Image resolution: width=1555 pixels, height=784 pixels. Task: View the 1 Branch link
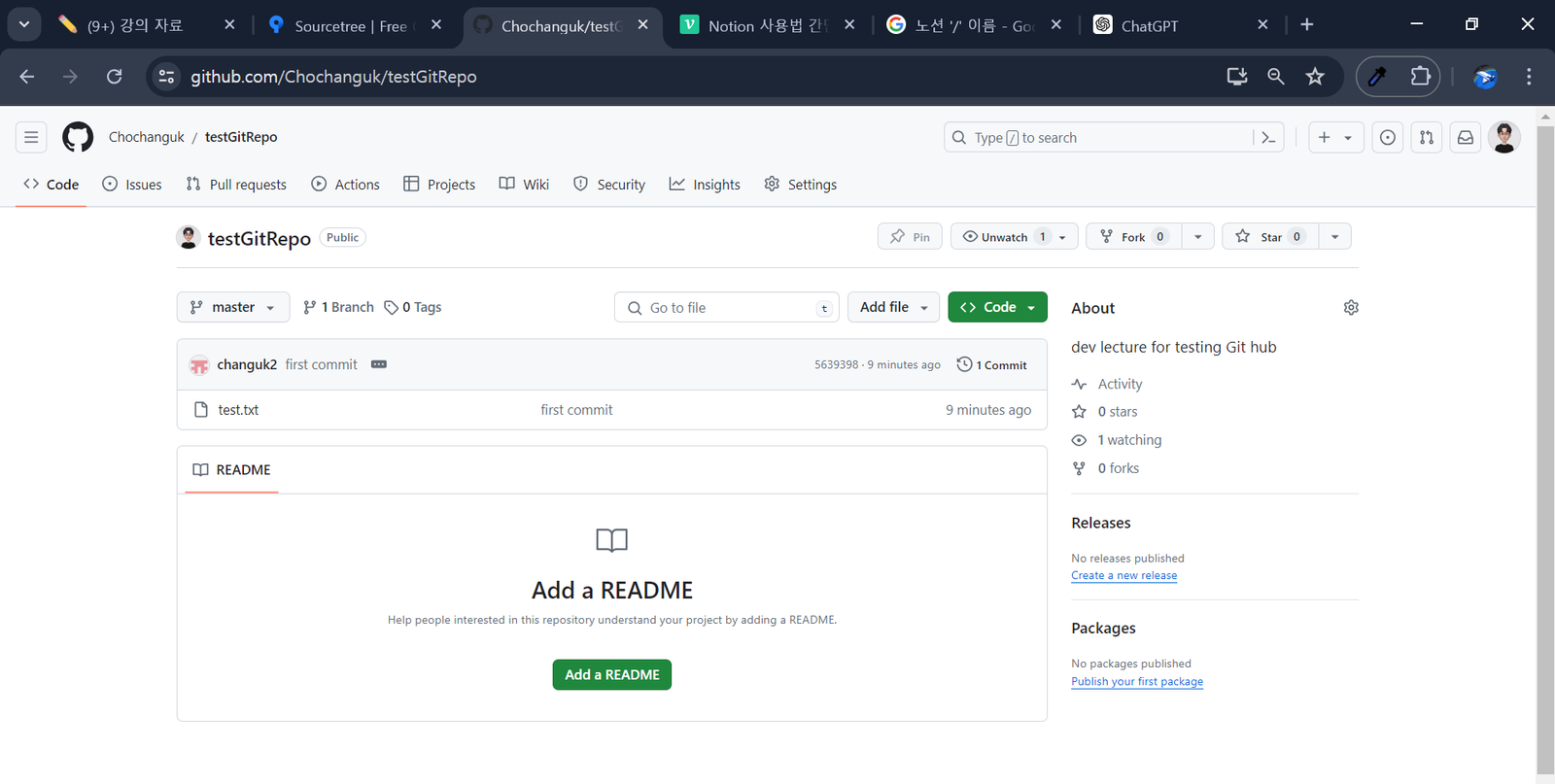pyautogui.click(x=338, y=307)
